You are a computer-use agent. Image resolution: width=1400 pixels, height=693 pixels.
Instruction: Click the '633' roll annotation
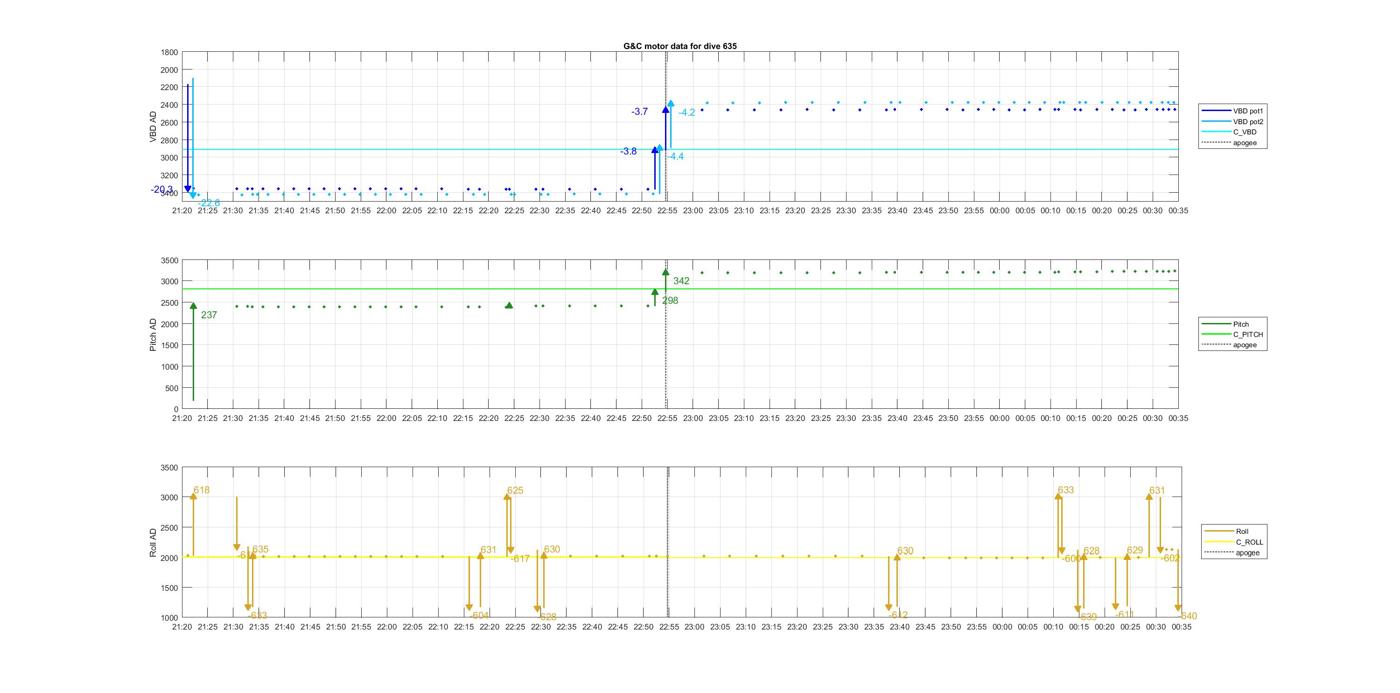click(1066, 490)
